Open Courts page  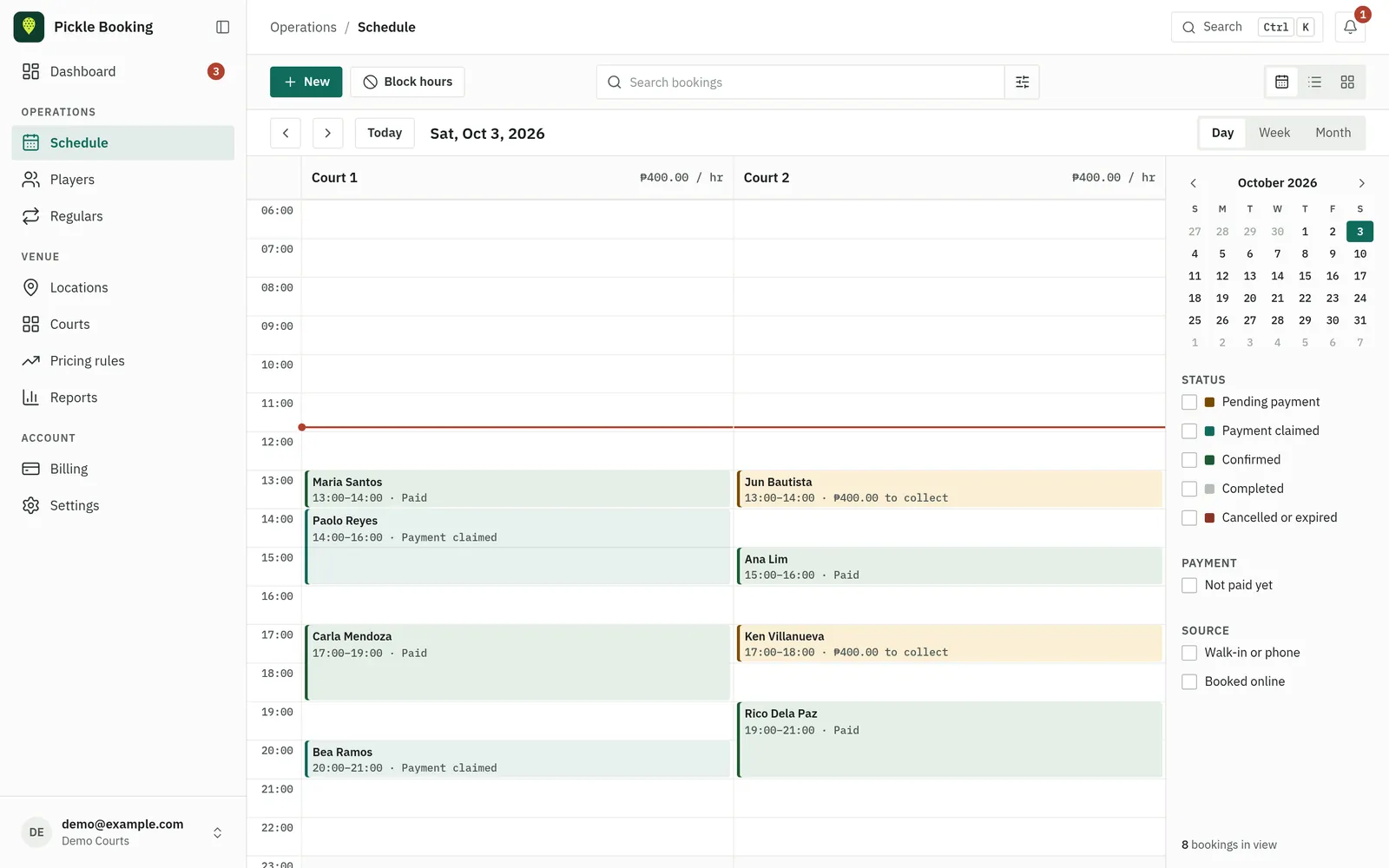coord(122,324)
